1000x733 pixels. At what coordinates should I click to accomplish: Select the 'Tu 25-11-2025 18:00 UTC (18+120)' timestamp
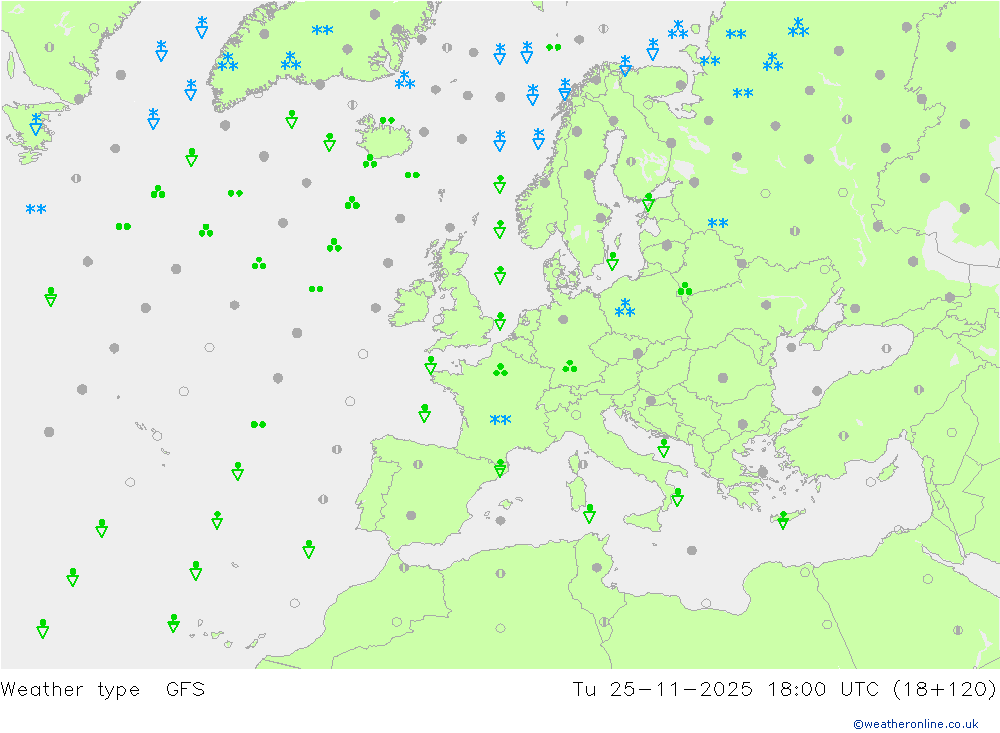point(784,690)
